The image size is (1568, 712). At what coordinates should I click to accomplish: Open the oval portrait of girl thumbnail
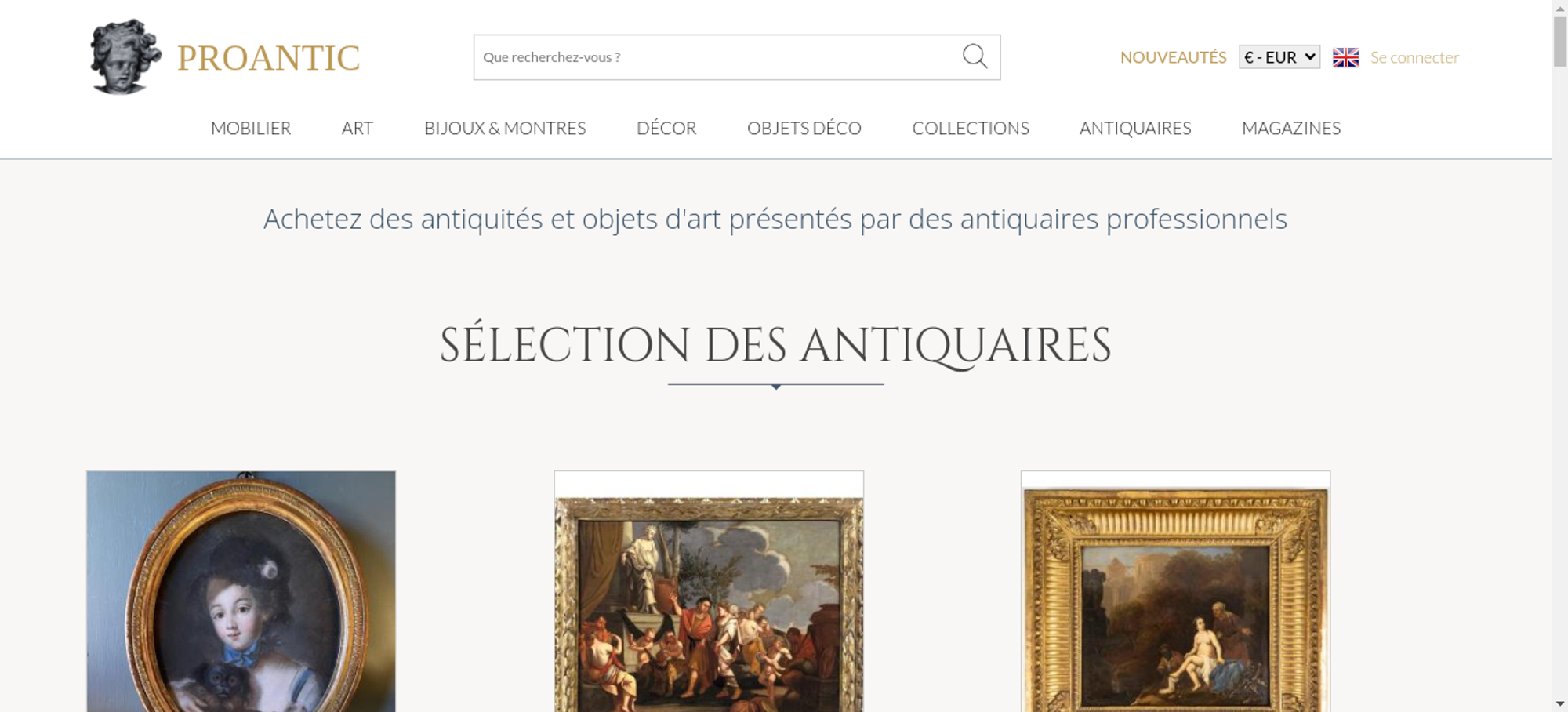[x=241, y=591]
